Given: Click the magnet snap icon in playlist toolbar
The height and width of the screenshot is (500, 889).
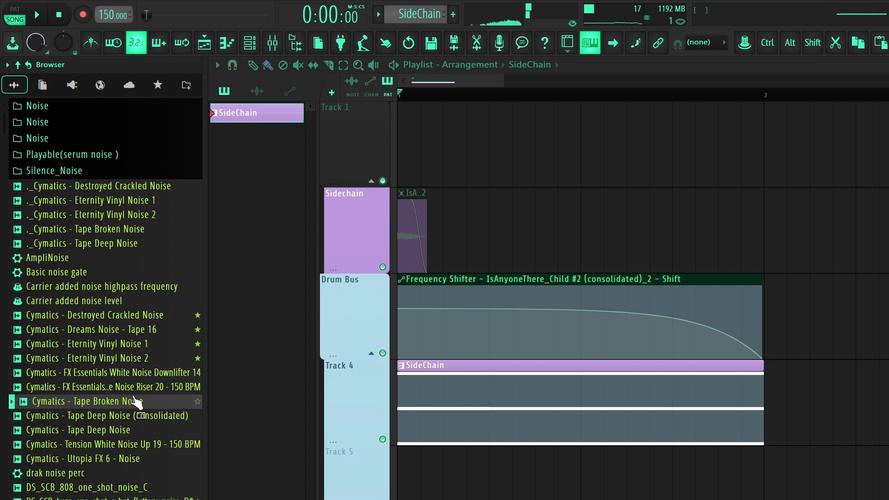Looking at the screenshot, I should pos(232,65).
